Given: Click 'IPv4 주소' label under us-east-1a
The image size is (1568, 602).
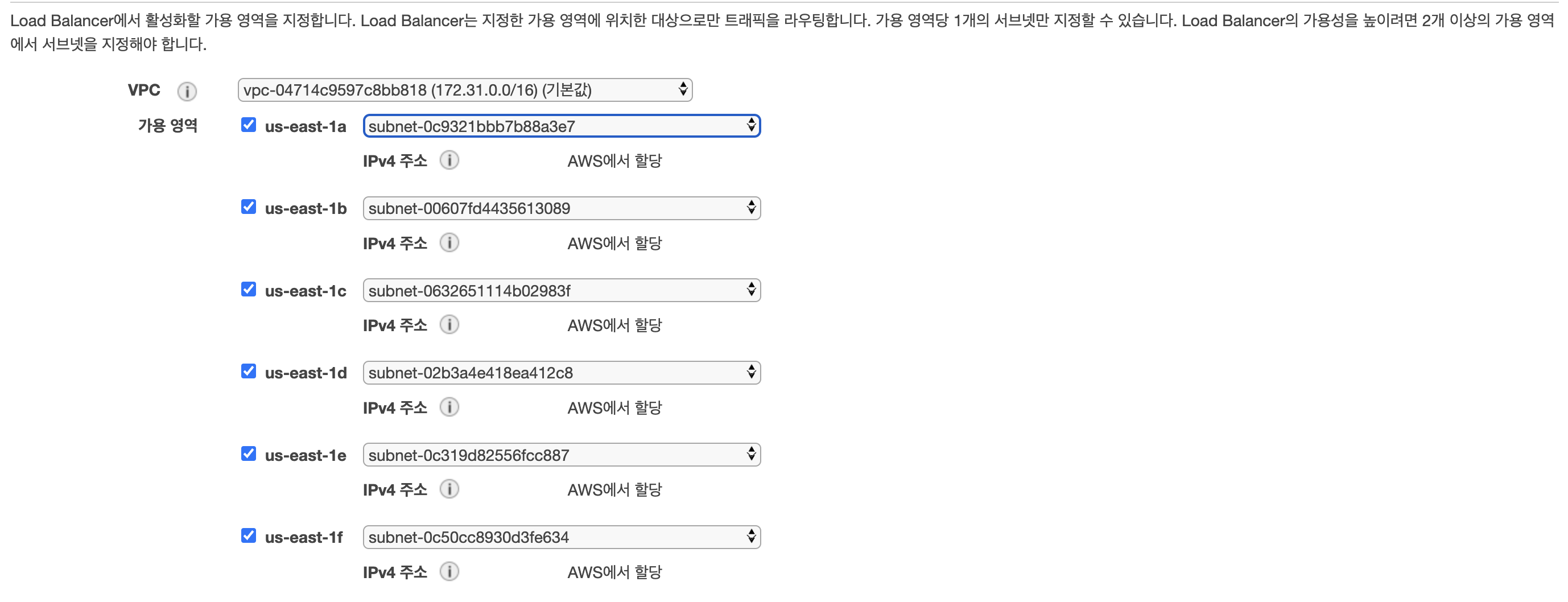Looking at the screenshot, I should 395,160.
